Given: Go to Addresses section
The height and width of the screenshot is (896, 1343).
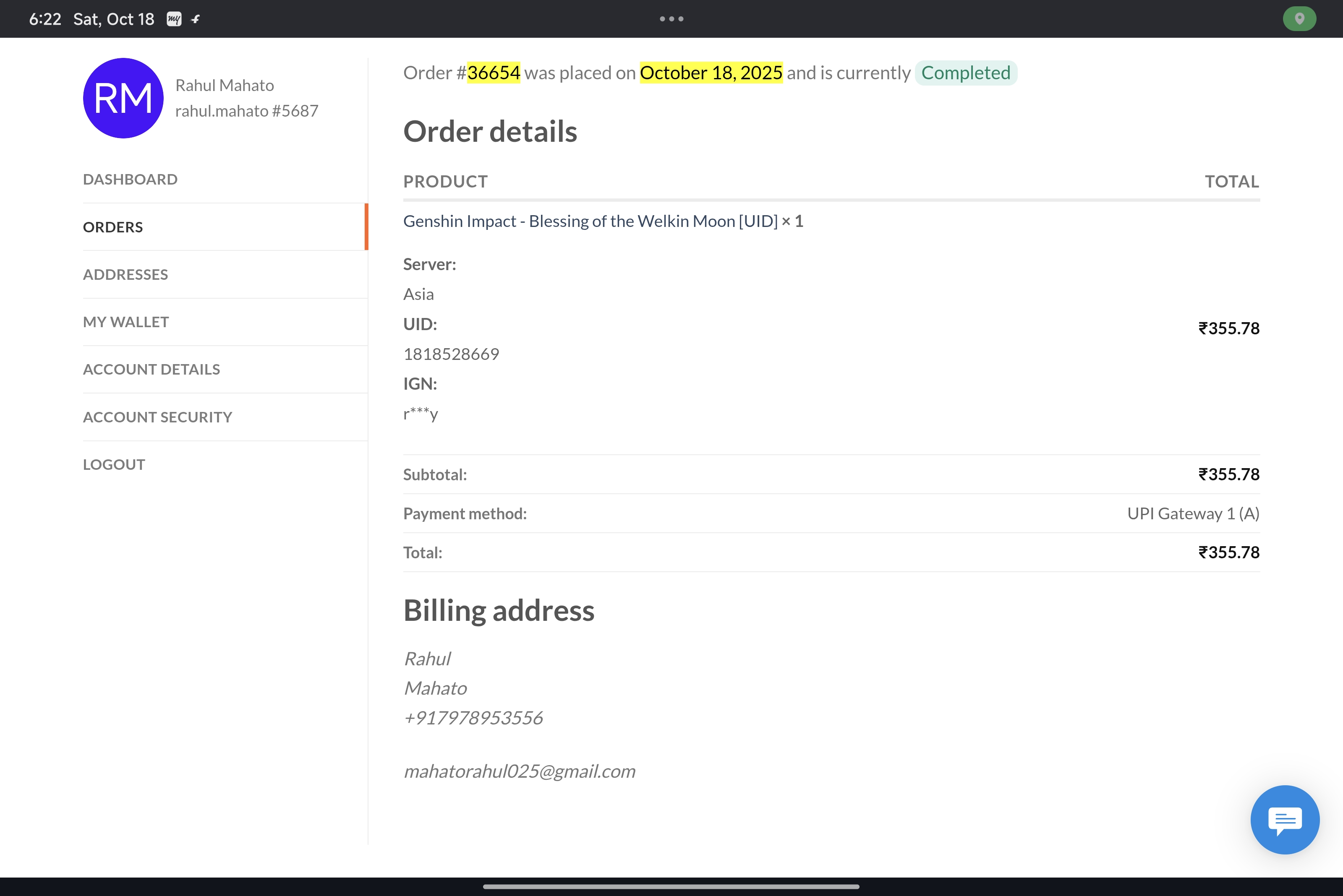Looking at the screenshot, I should point(125,274).
